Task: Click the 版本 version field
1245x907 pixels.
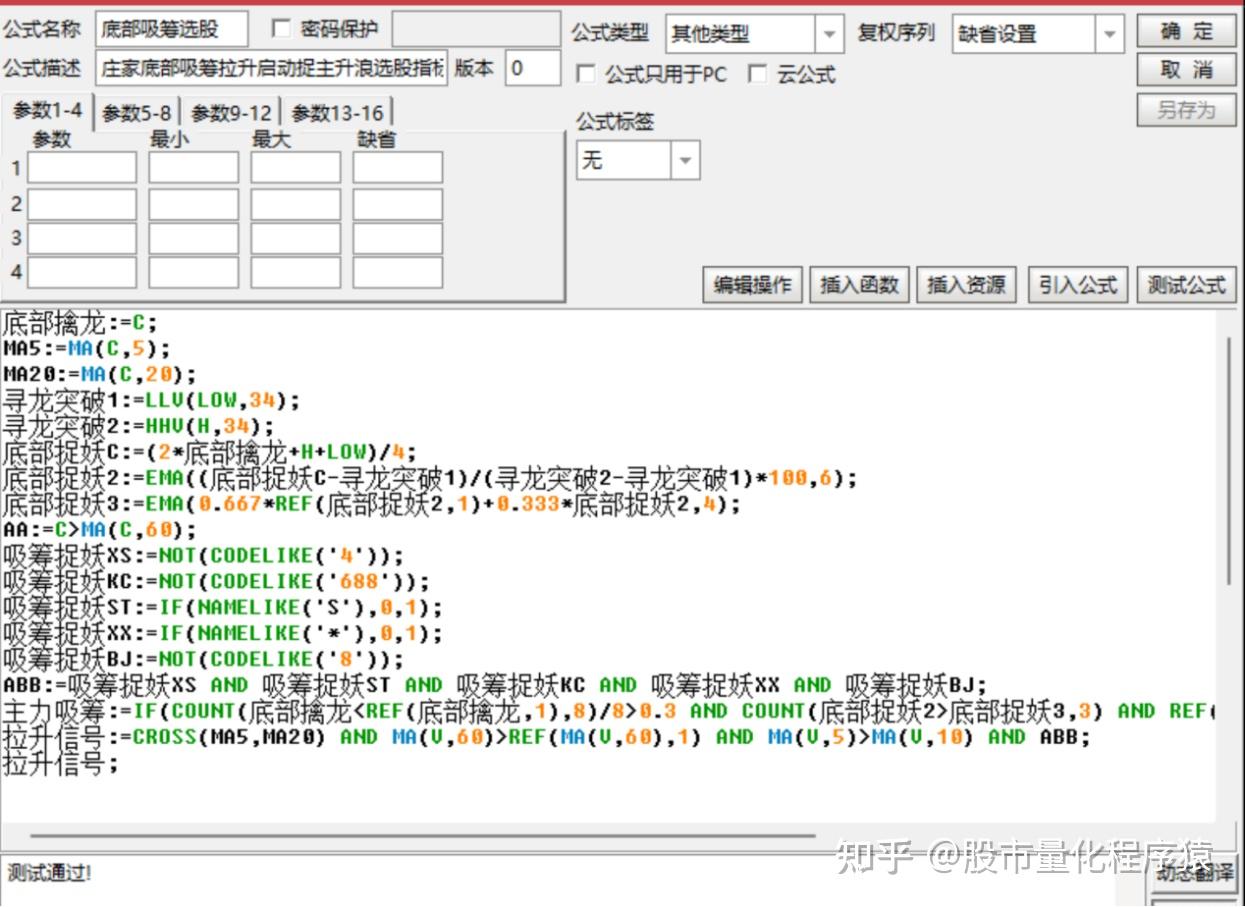Action: (x=533, y=68)
